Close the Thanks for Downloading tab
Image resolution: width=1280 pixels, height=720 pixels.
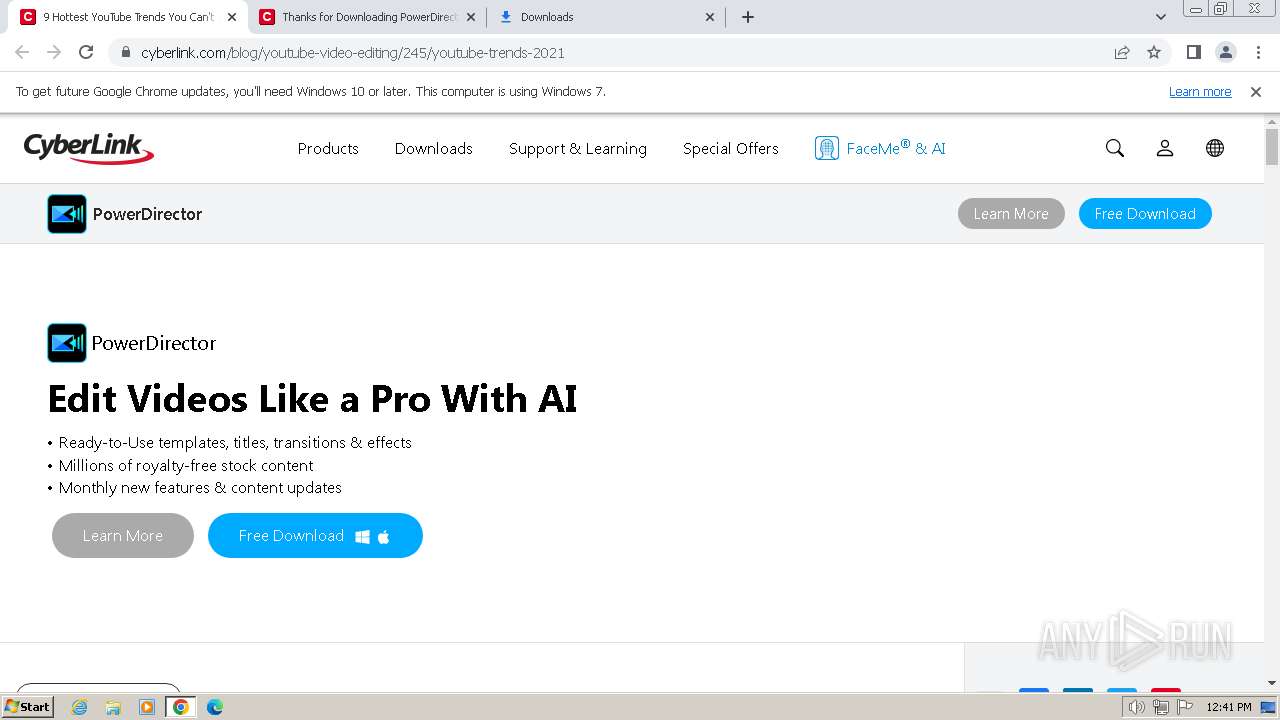pyautogui.click(x=471, y=17)
